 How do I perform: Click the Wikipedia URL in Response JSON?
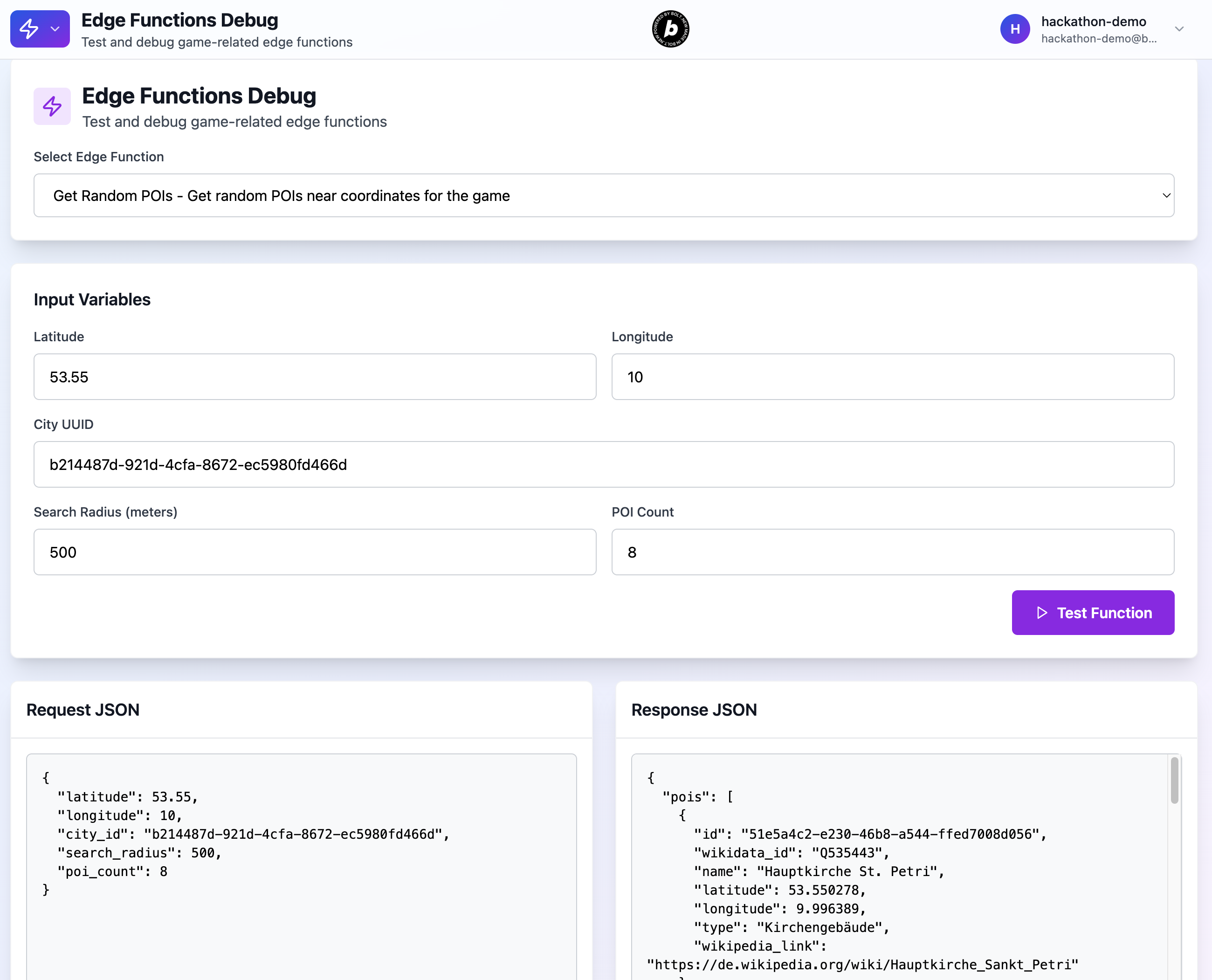coord(862,965)
